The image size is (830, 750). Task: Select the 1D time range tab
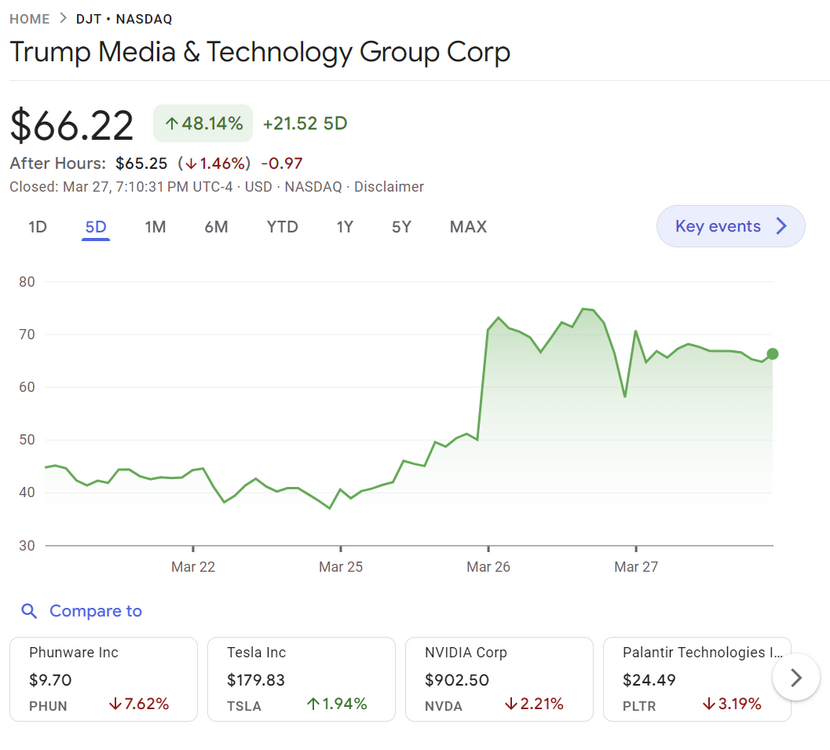point(37,227)
